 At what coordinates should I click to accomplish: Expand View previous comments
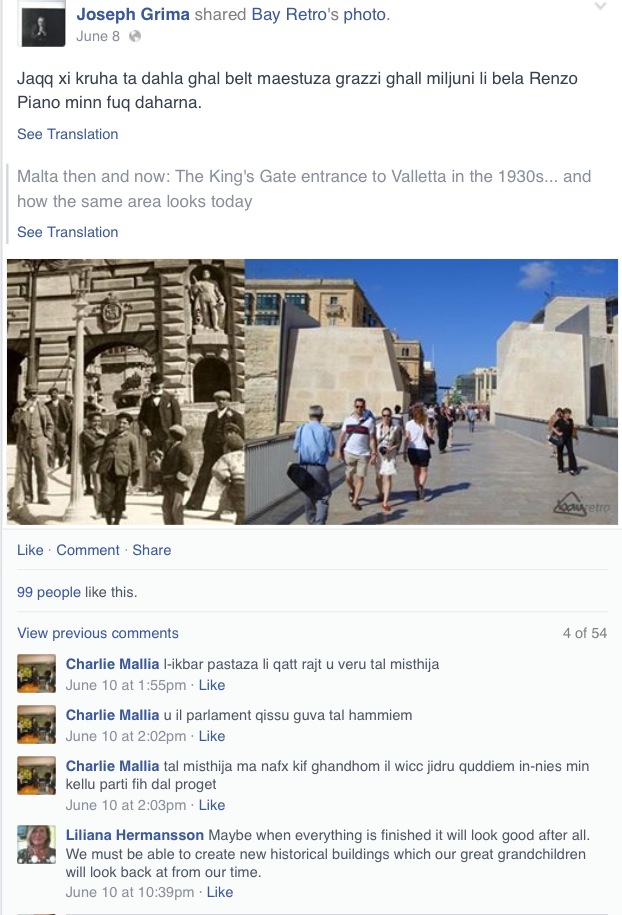pyautogui.click(x=98, y=633)
